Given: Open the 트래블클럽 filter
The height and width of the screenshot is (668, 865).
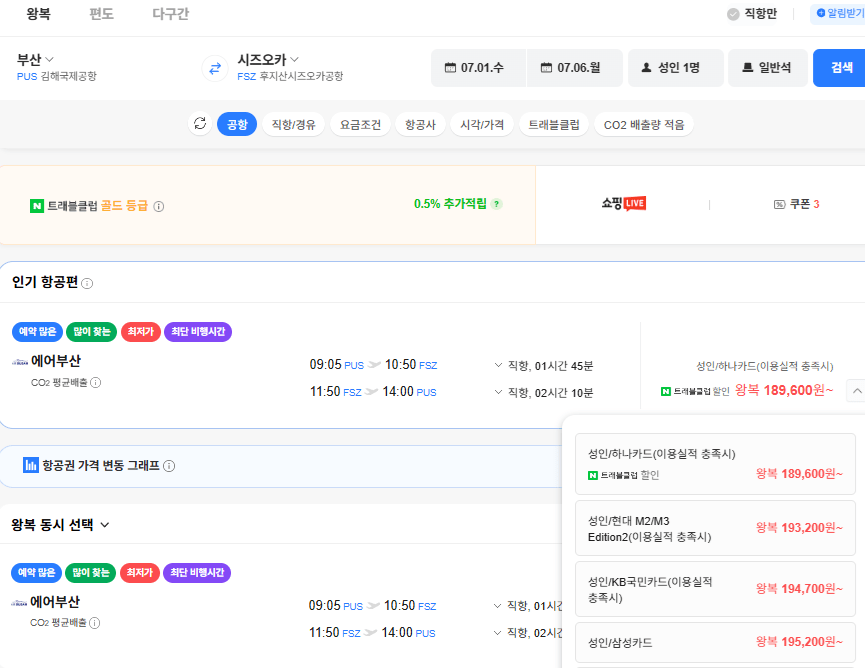Looking at the screenshot, I should pyautogui.click(x=554, y=125).
